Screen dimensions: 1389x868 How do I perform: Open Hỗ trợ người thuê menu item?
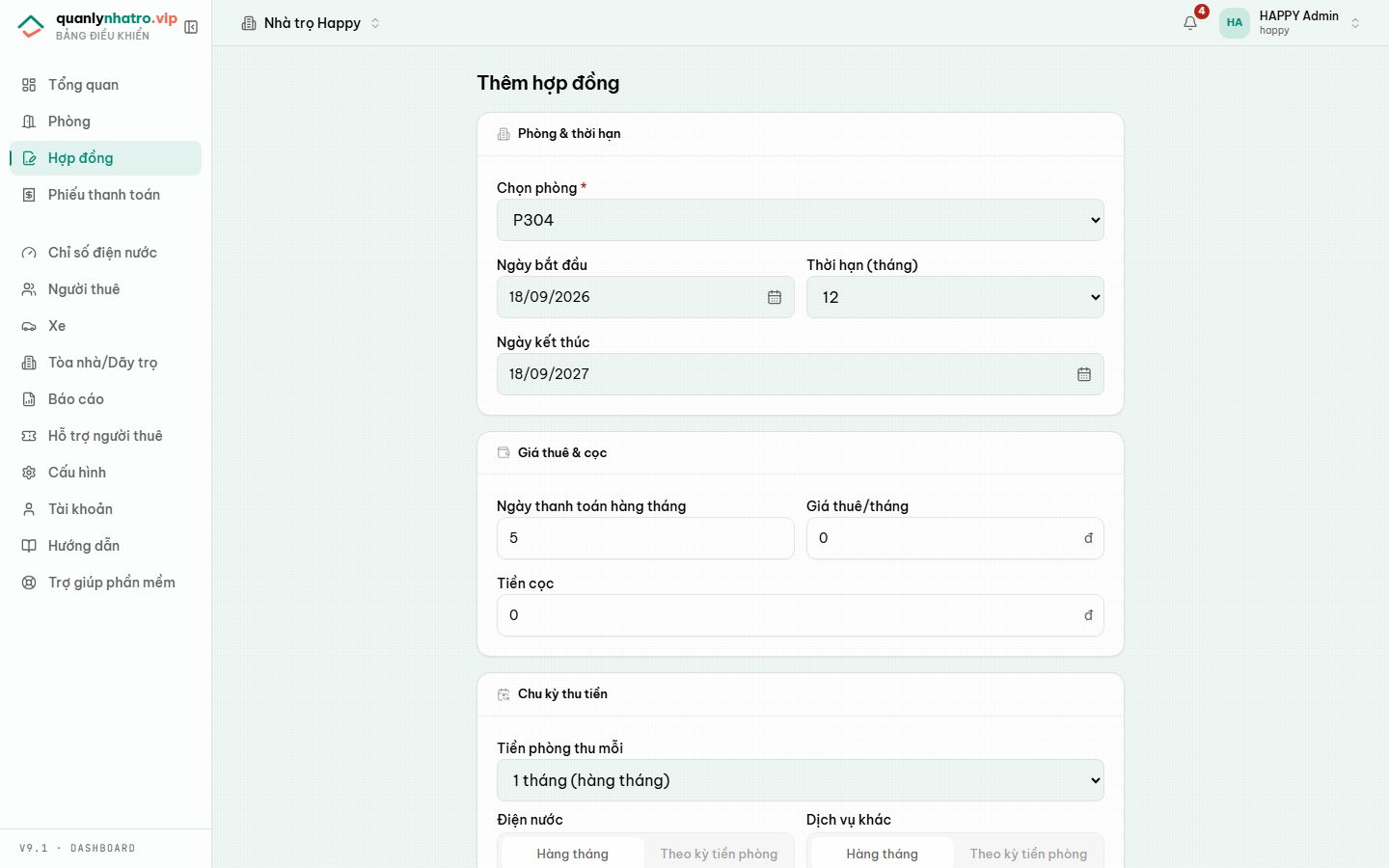click(x=106, y=436)
